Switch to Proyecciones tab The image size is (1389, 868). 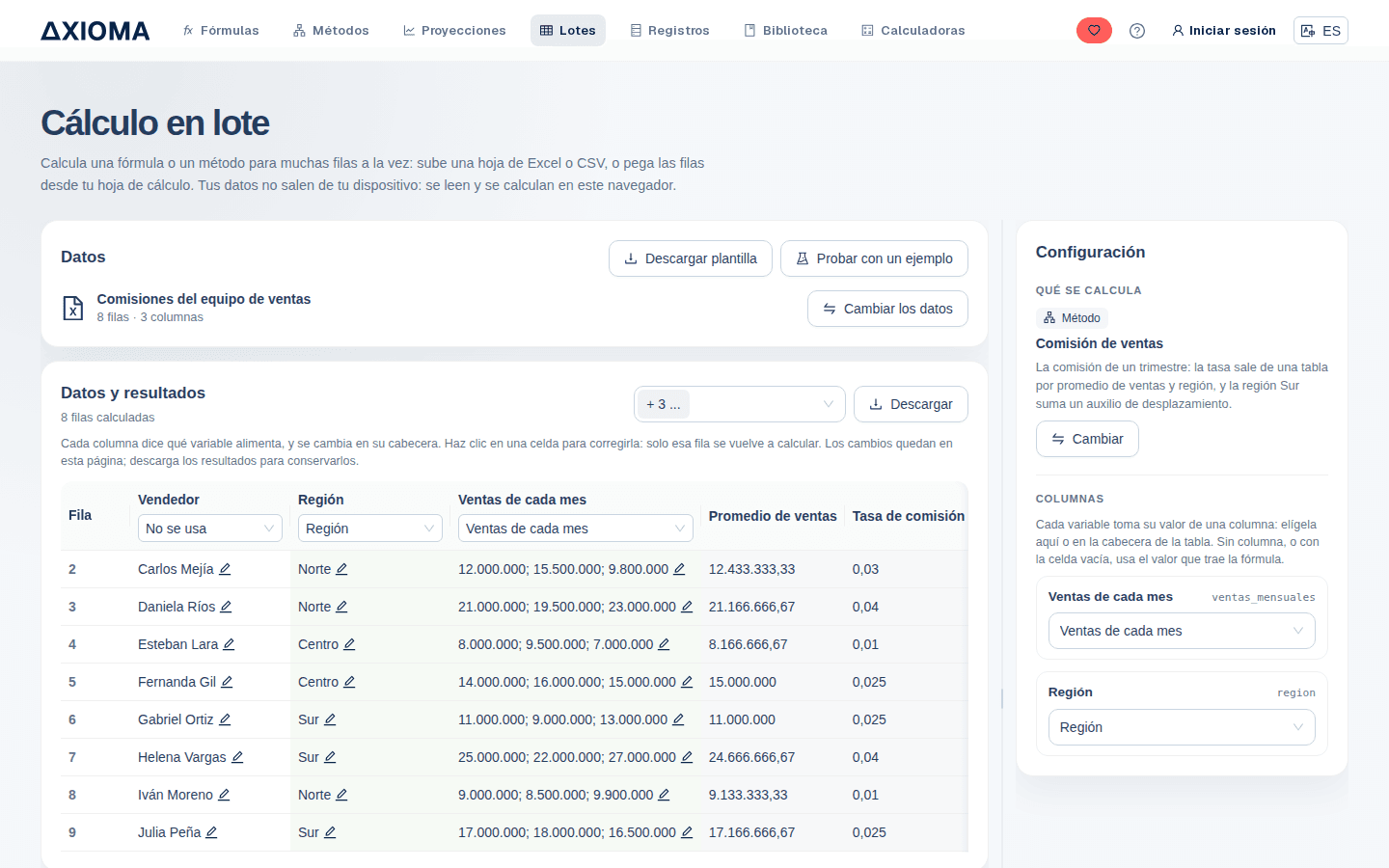click(x=454, y=31)
